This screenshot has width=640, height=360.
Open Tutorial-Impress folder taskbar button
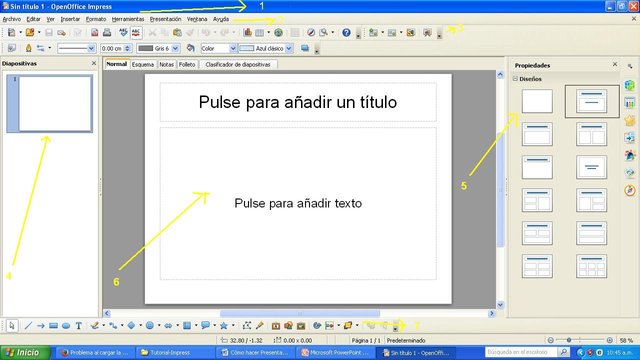(175, 353)
